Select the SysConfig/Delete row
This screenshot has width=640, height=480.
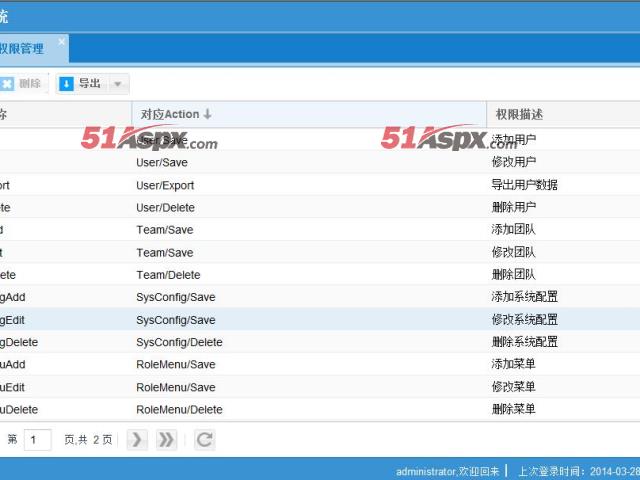pyautogui.click(x=179, y=342)
